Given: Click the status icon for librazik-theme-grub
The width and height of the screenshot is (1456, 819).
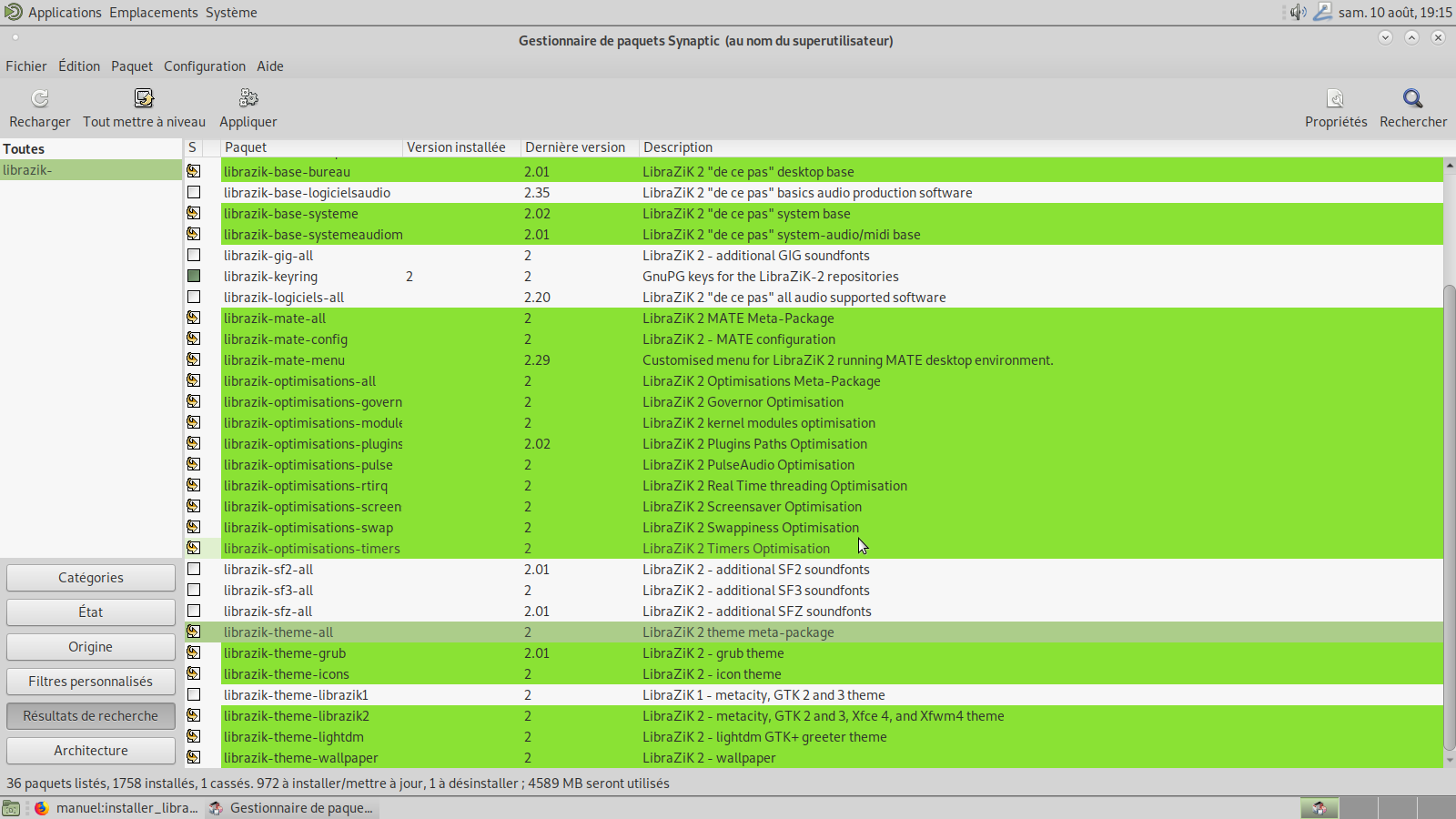Looking at the screenshot, I should pyautogui.click(x=194, y=652).
